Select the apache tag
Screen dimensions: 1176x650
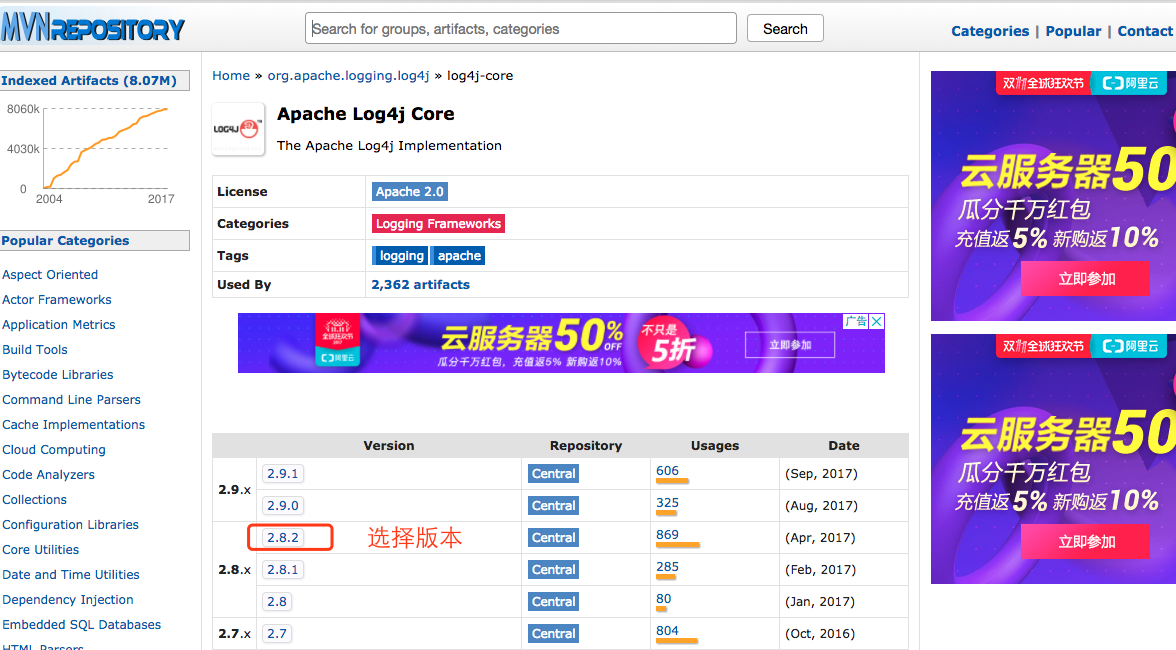click(459, 256)
